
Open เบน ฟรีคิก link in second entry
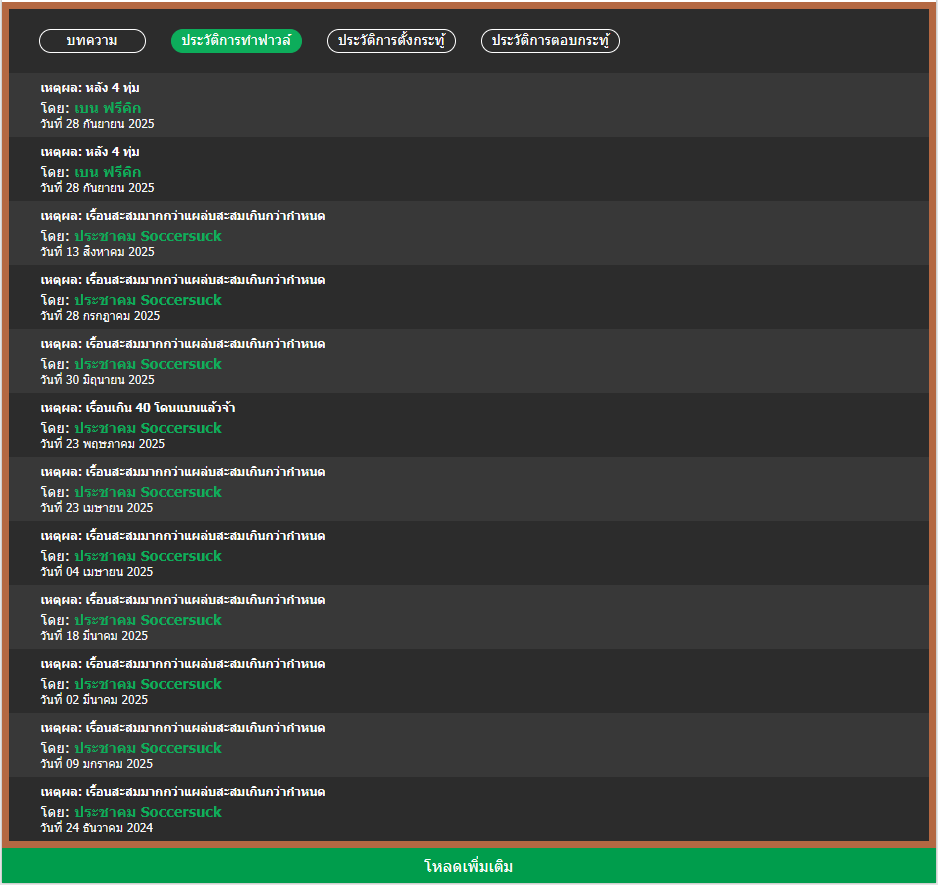107,172
